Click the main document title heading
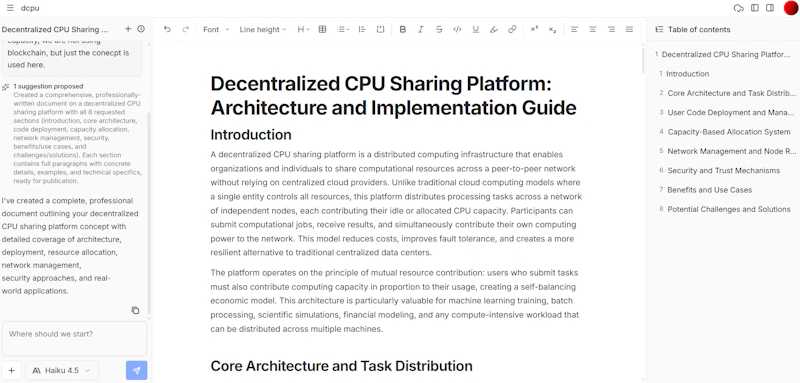The height and width of the screenshot is (383, 800). point(393,96)
